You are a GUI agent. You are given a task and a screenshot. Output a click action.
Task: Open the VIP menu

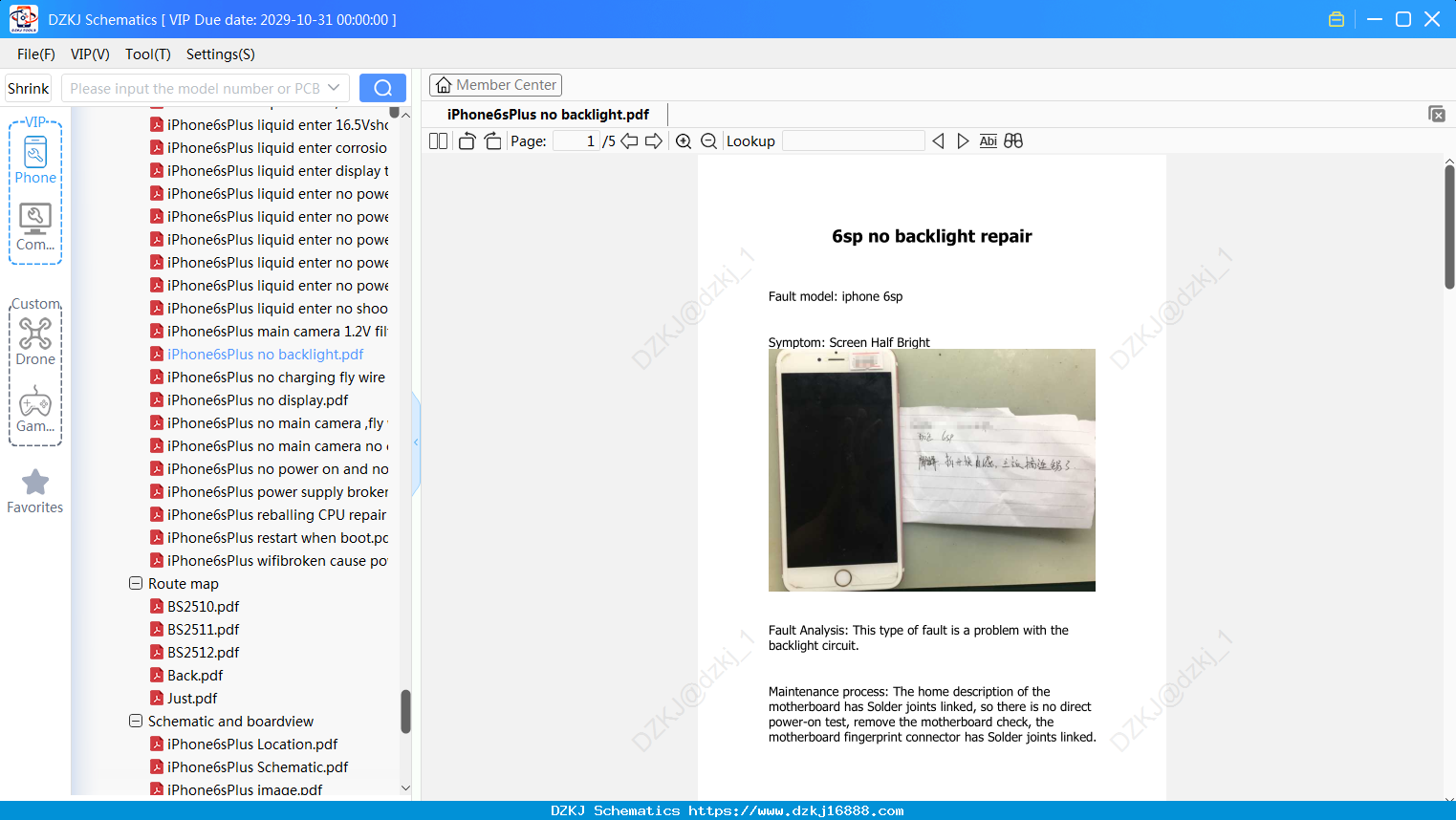click(90, 54)
